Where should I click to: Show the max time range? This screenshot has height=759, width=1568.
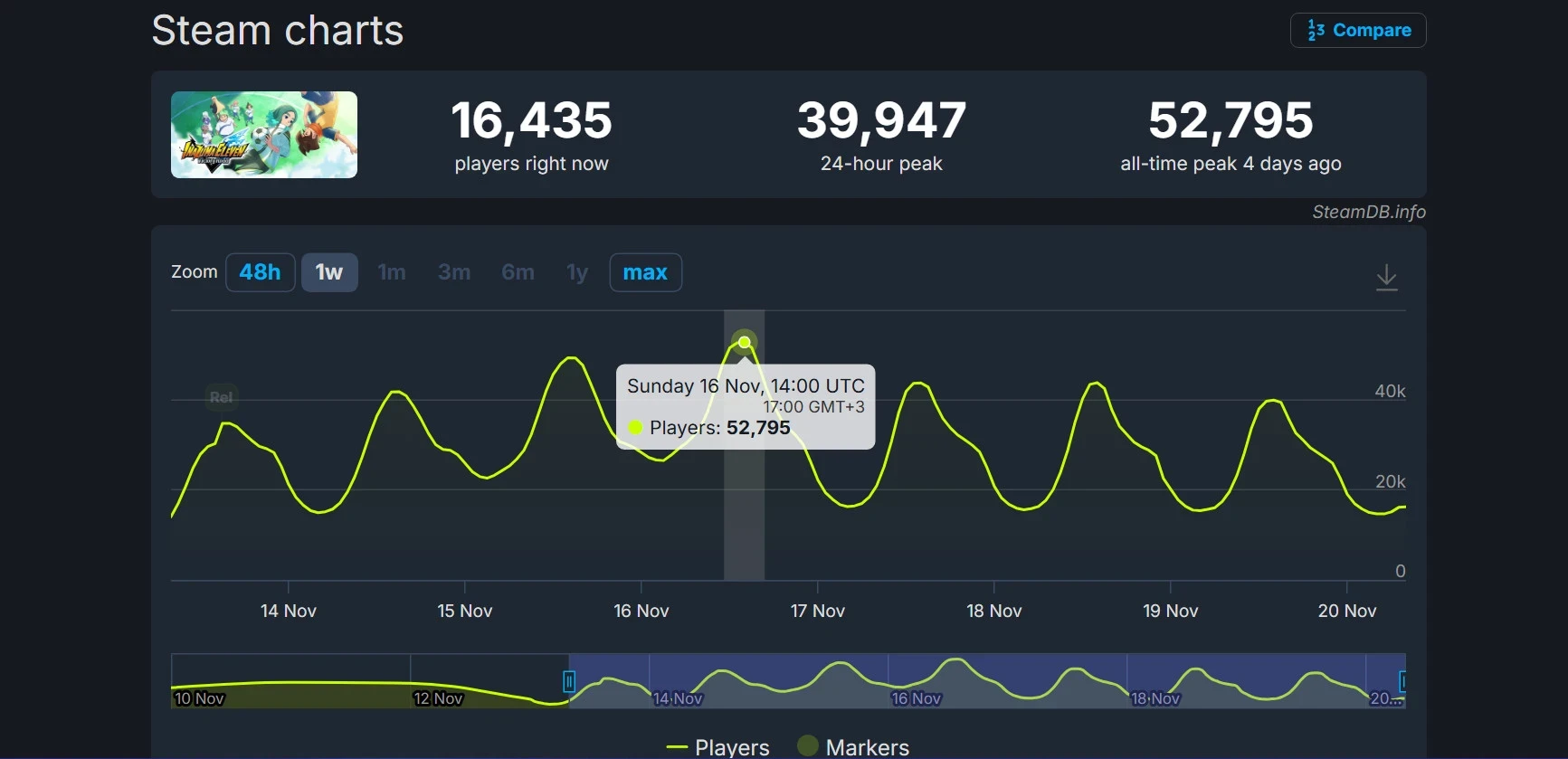[x=645, y=272]
